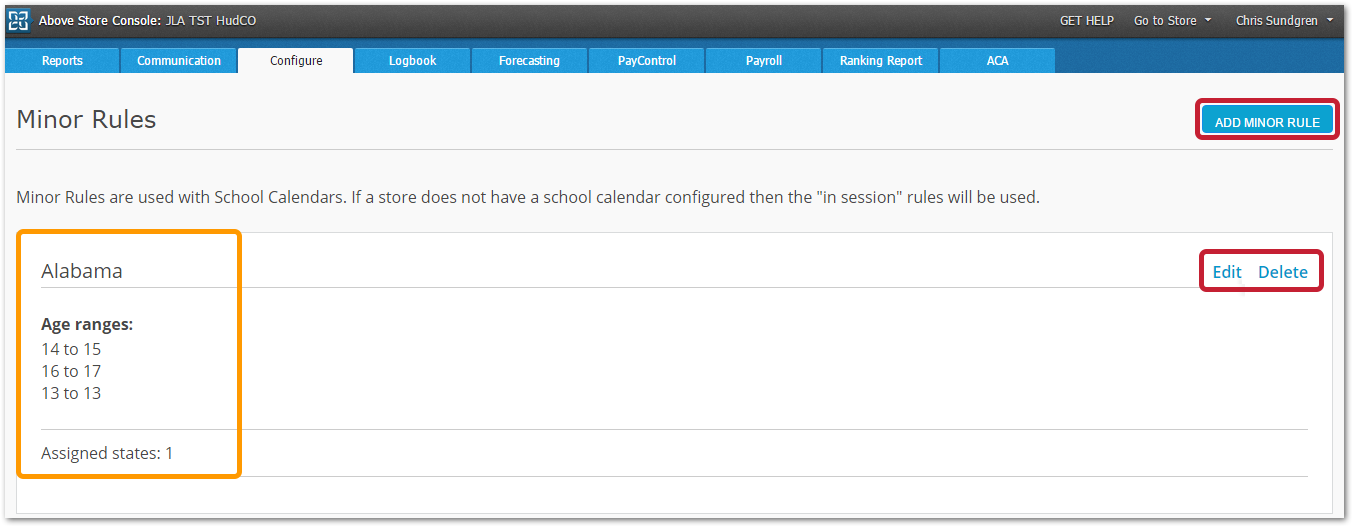Image resolution: width=1353 pixels, height=527 pixels.
Task: Select the Configure tab
Action: pos(296,61)
